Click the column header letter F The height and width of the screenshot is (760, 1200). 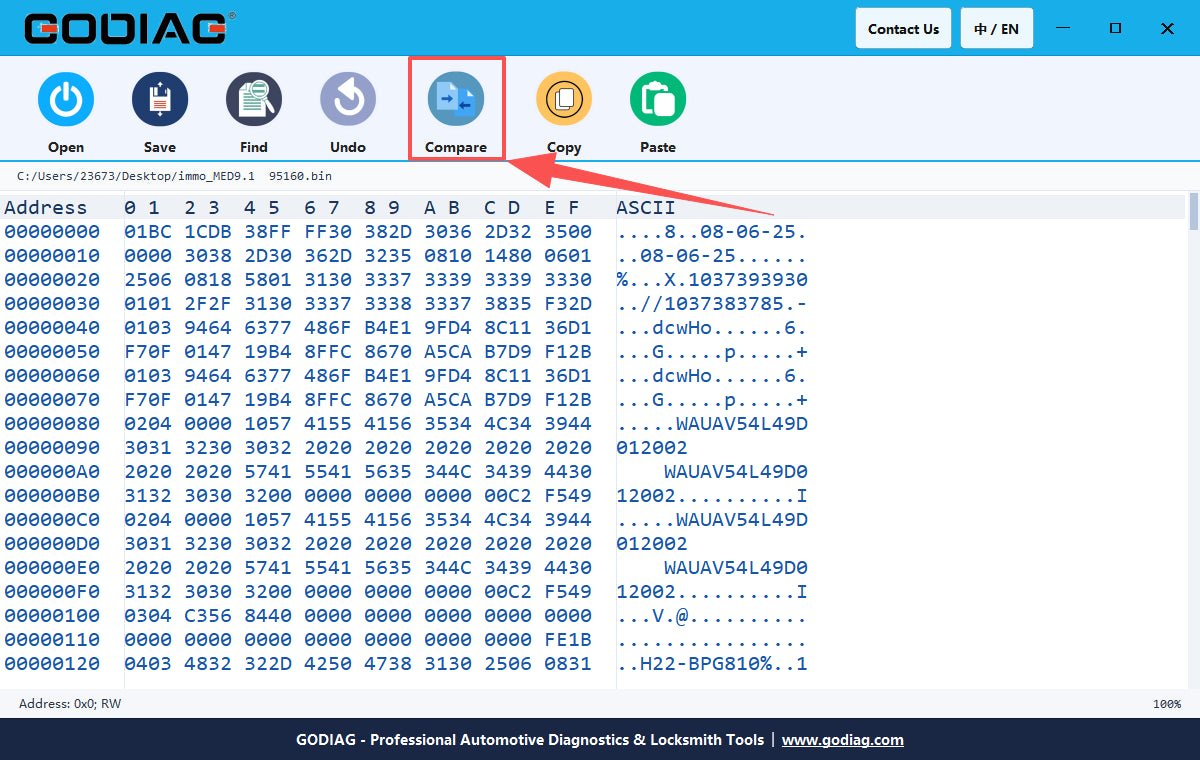[x=574, y=208]
